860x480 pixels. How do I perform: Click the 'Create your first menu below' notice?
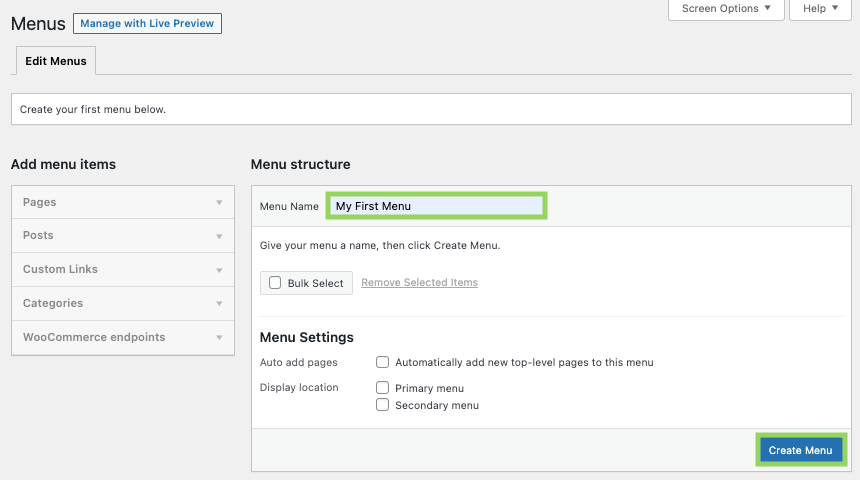pyautogui.click(x=93, y=109)
